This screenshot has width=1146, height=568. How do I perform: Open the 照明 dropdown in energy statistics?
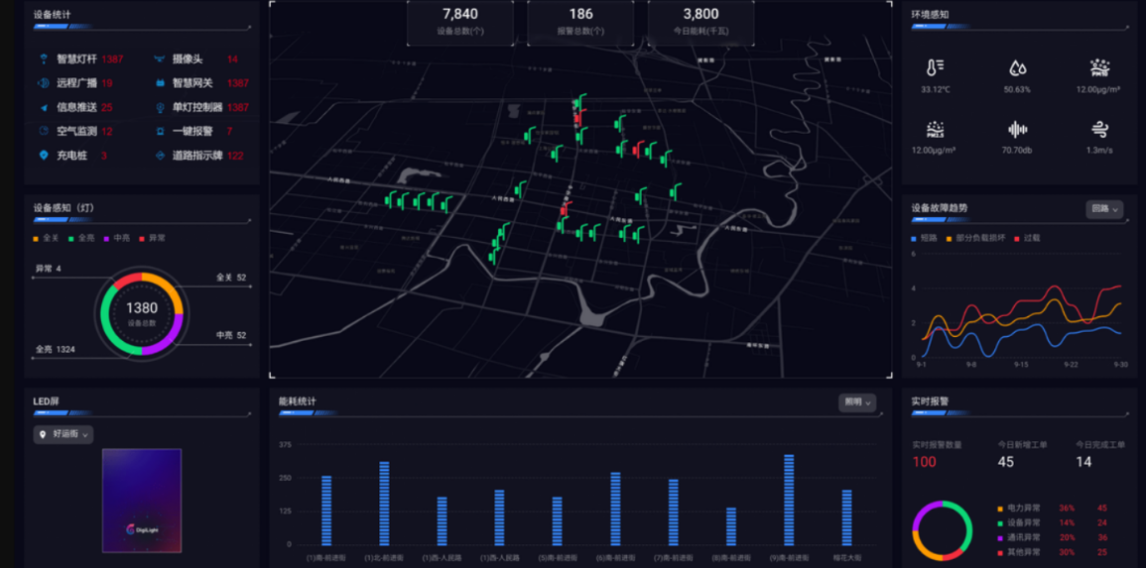[x=857, y=402]
